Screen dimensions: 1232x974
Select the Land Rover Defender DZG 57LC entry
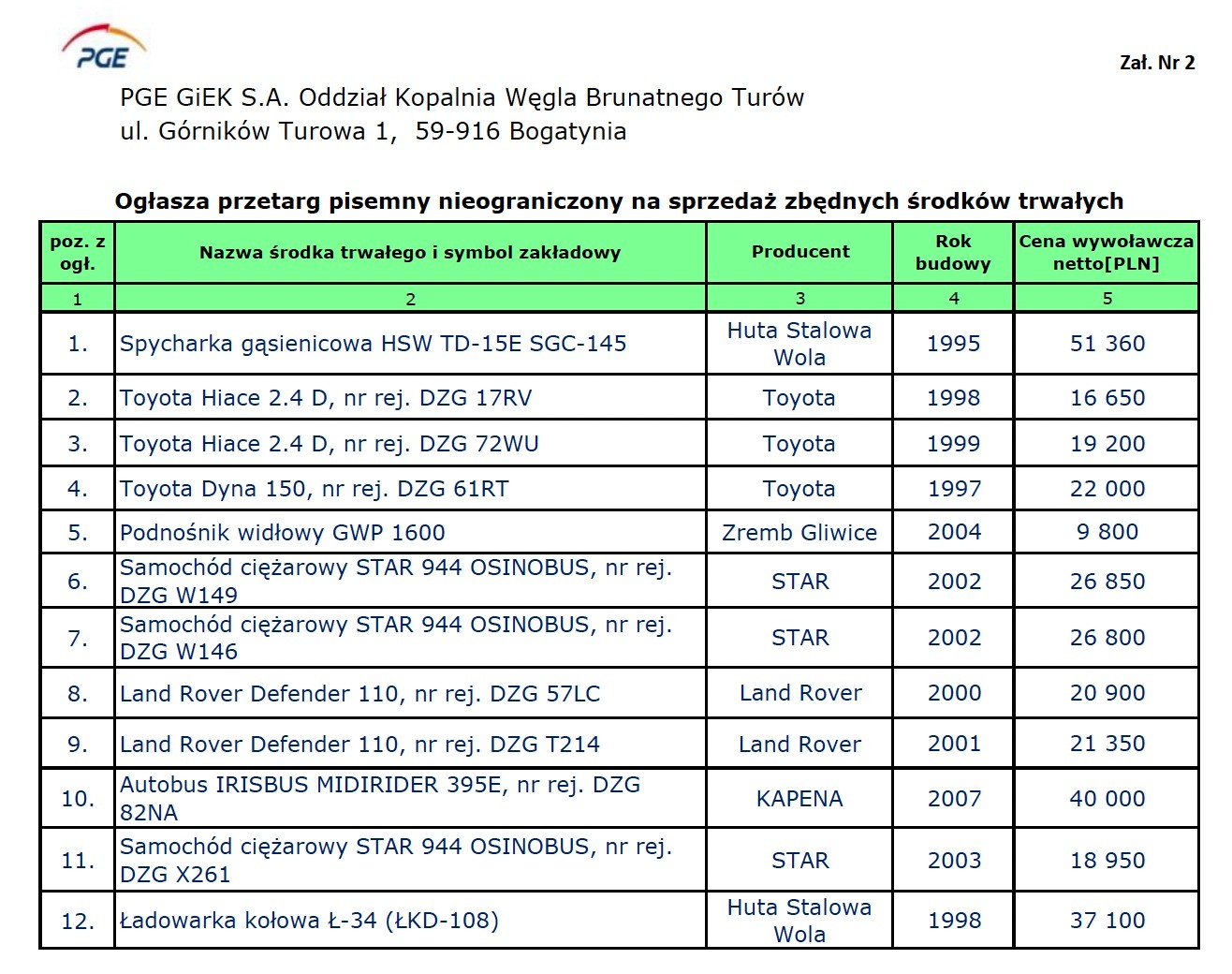[x=359, y=694]
